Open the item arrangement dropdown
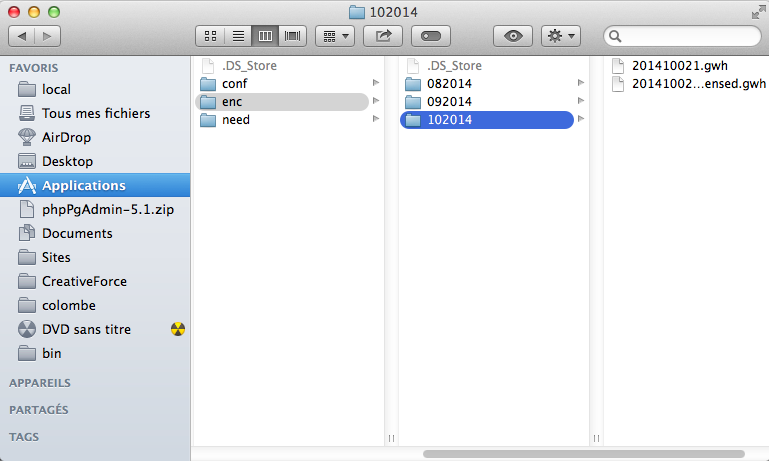This screenshot has width=769, height=461. (x=335, y=36)
